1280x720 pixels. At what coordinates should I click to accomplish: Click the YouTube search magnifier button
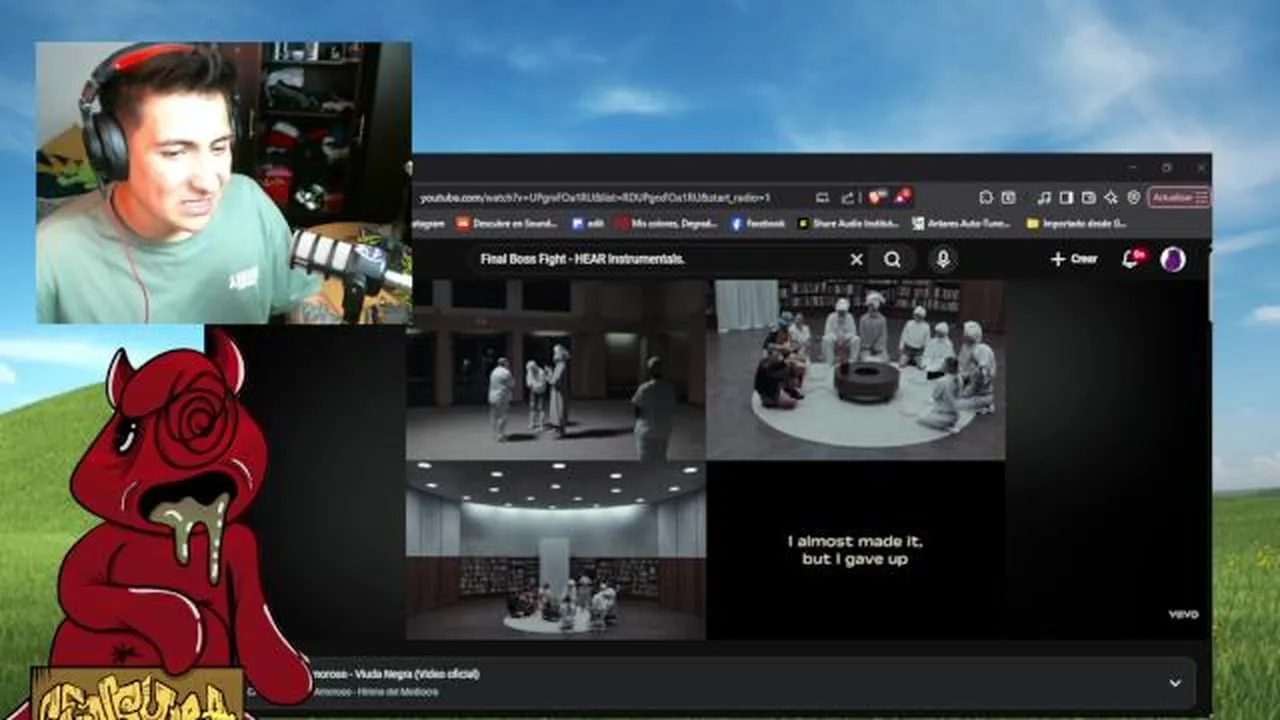coord(892,259)
